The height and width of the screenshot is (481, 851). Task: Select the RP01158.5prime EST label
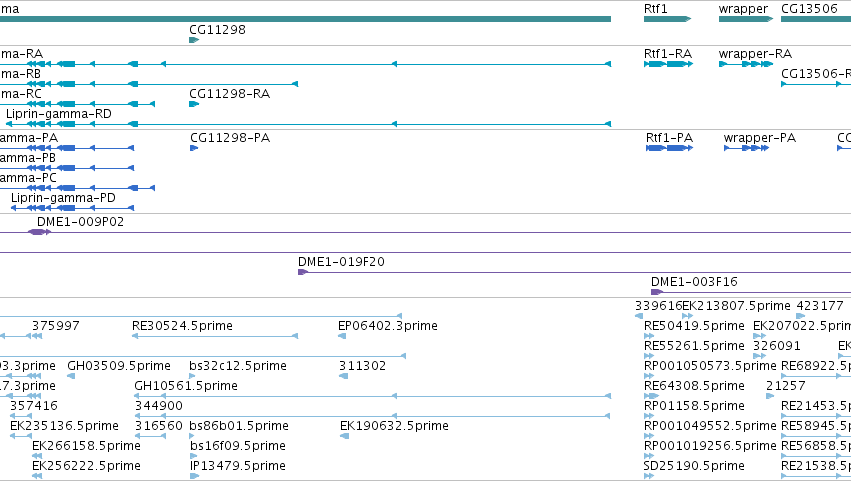[x=694, y=406]
